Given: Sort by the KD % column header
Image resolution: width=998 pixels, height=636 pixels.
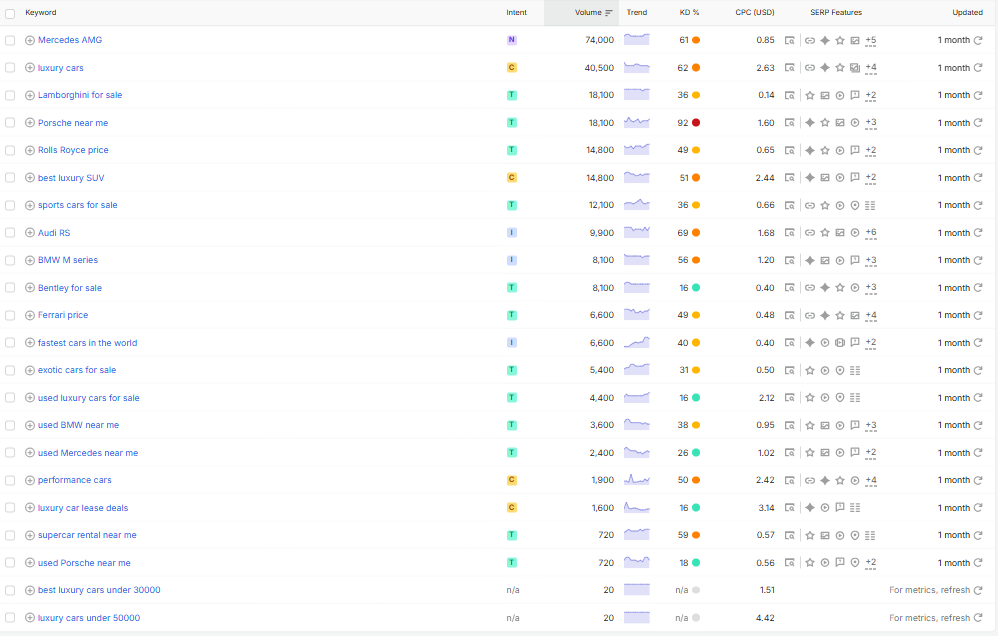Looking at the screenshot, I should pyautogui.click(x=689, y=13).
